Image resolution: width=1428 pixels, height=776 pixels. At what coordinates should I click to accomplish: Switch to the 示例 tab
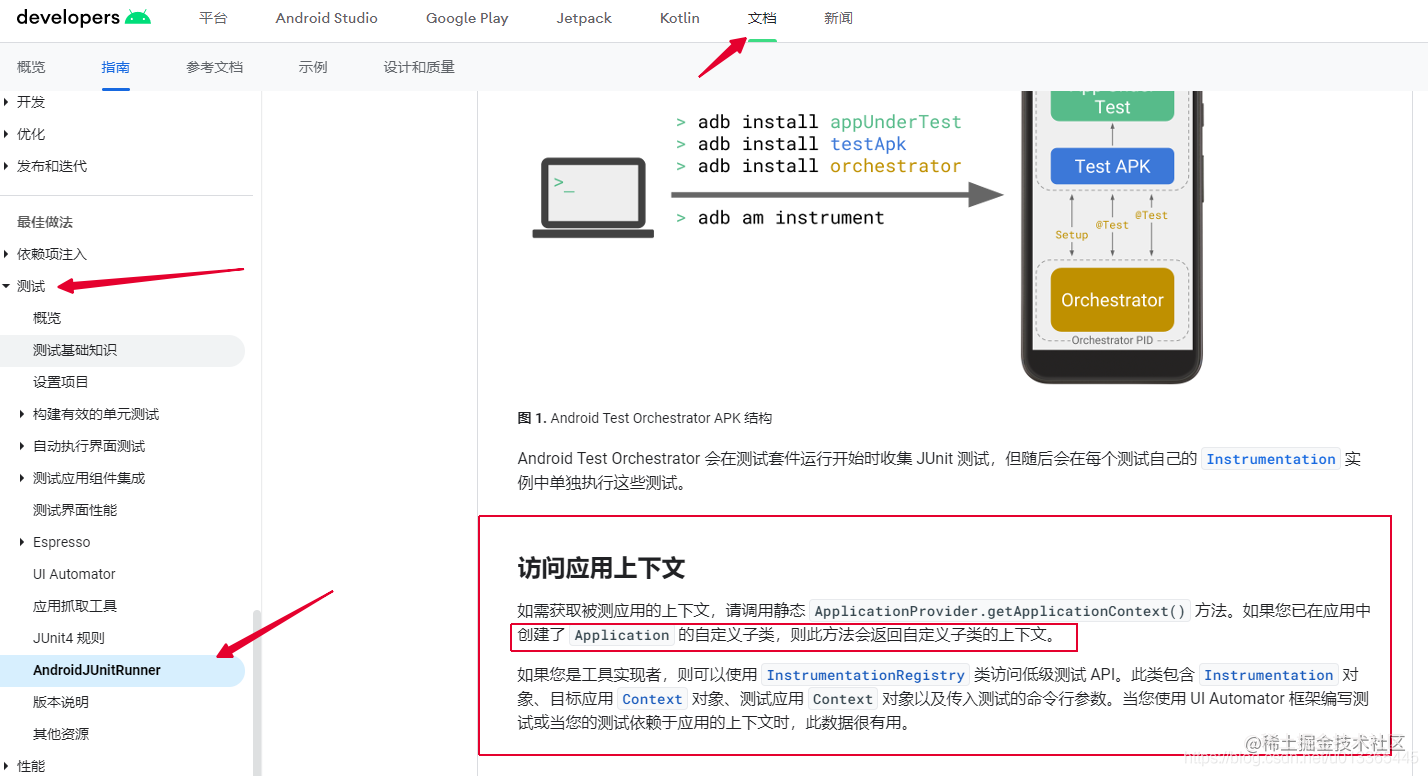coord(313,67)
